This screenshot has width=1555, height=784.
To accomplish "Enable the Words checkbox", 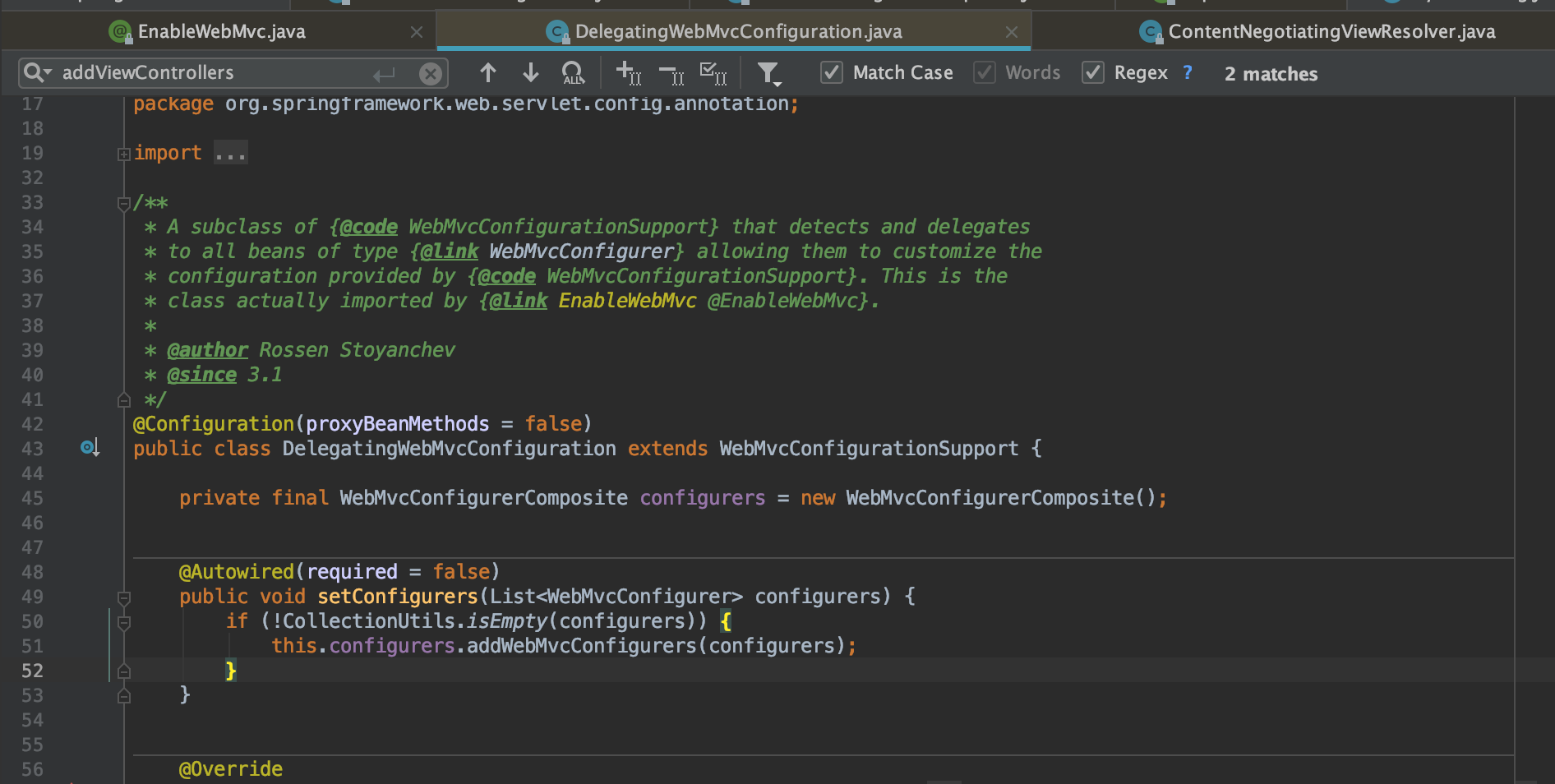I will [985, 72].
